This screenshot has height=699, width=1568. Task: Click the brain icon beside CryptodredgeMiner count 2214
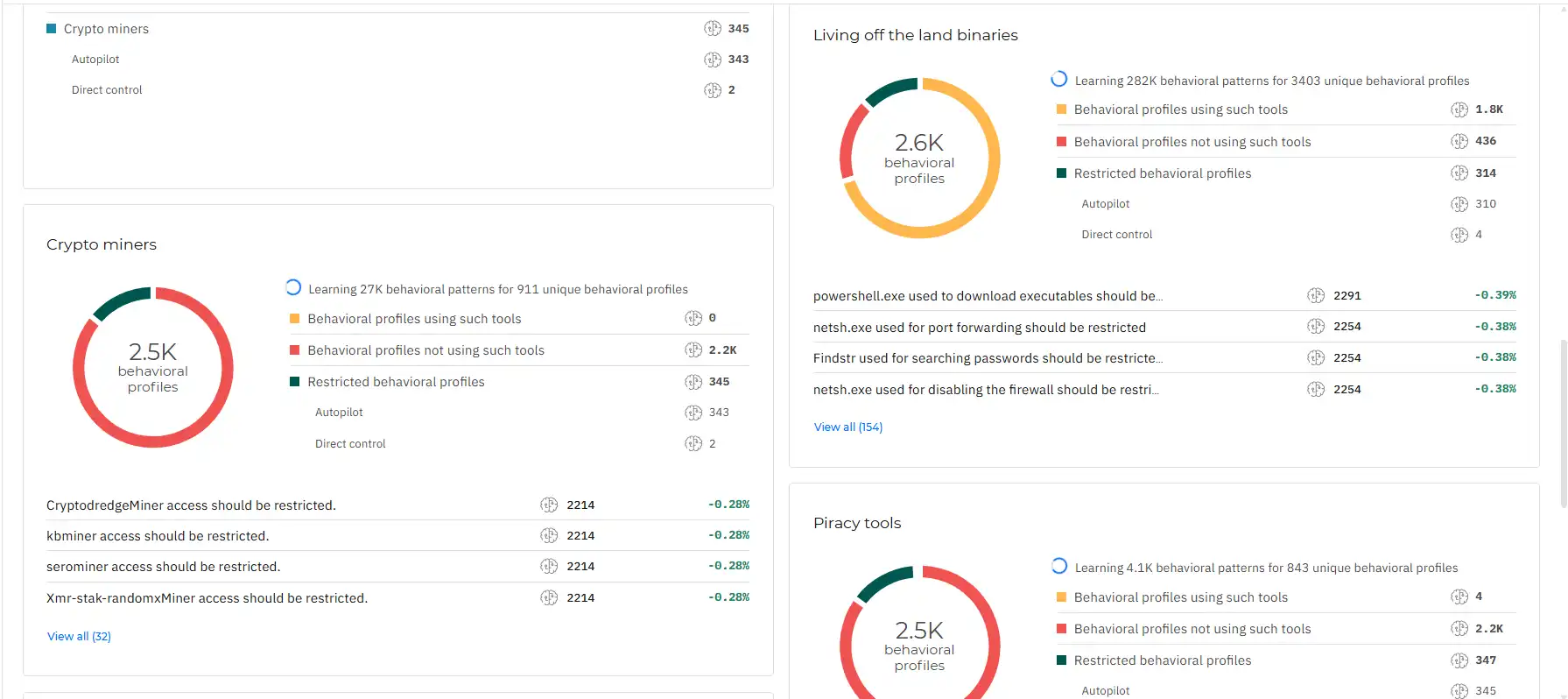tap(549, 505)
